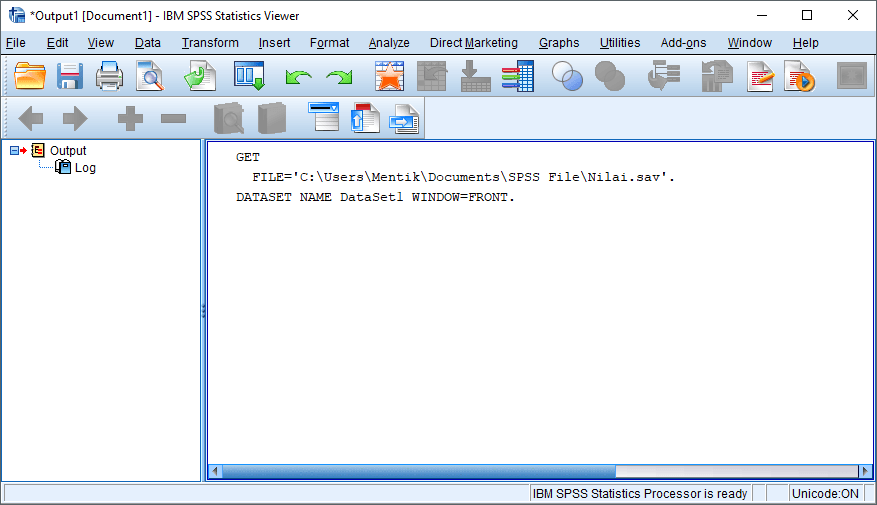
Task: Click the Unicode:ON status indicator
Action: point(825,493)
